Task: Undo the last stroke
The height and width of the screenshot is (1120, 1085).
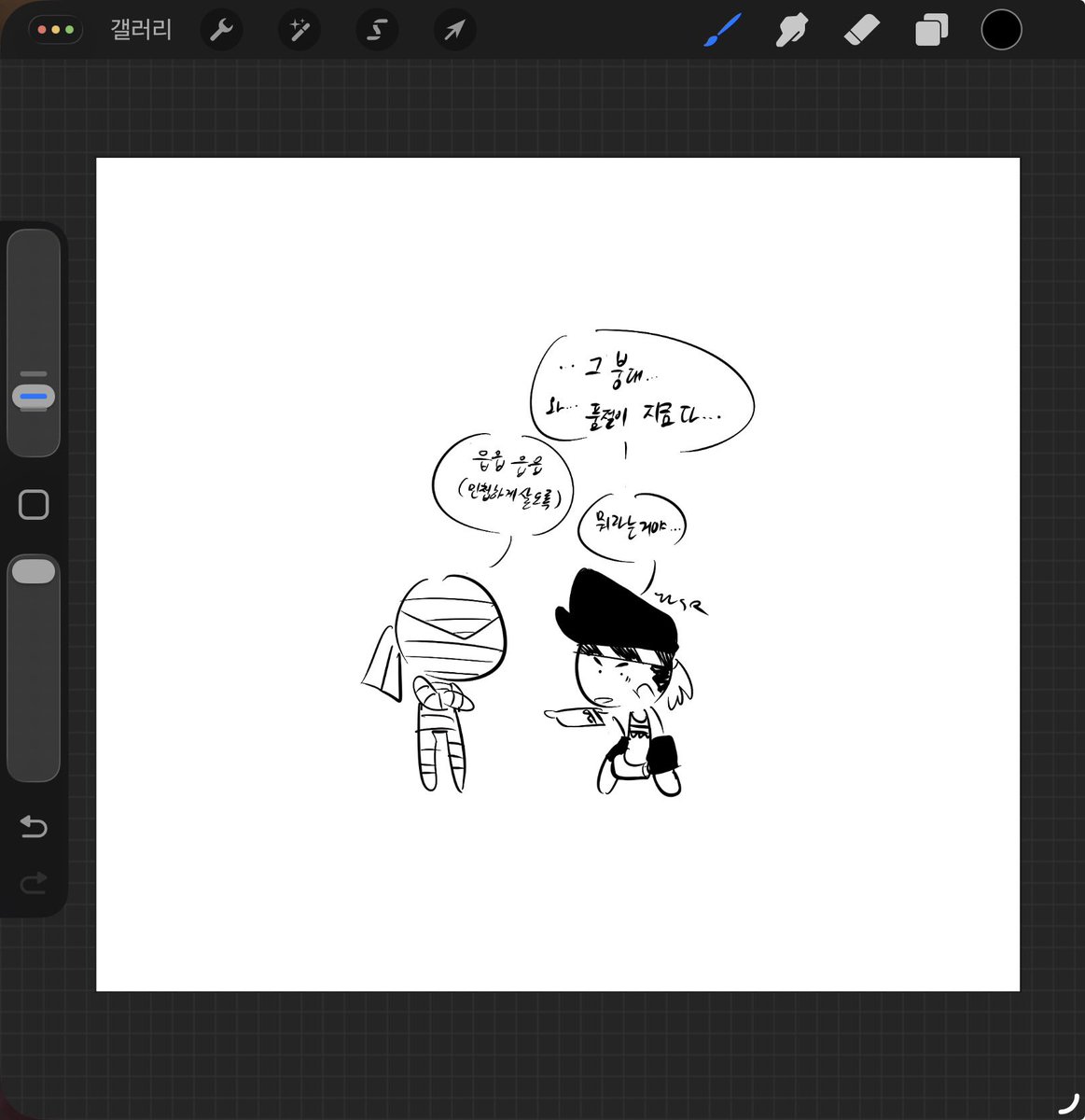Action: click(34, 826)
